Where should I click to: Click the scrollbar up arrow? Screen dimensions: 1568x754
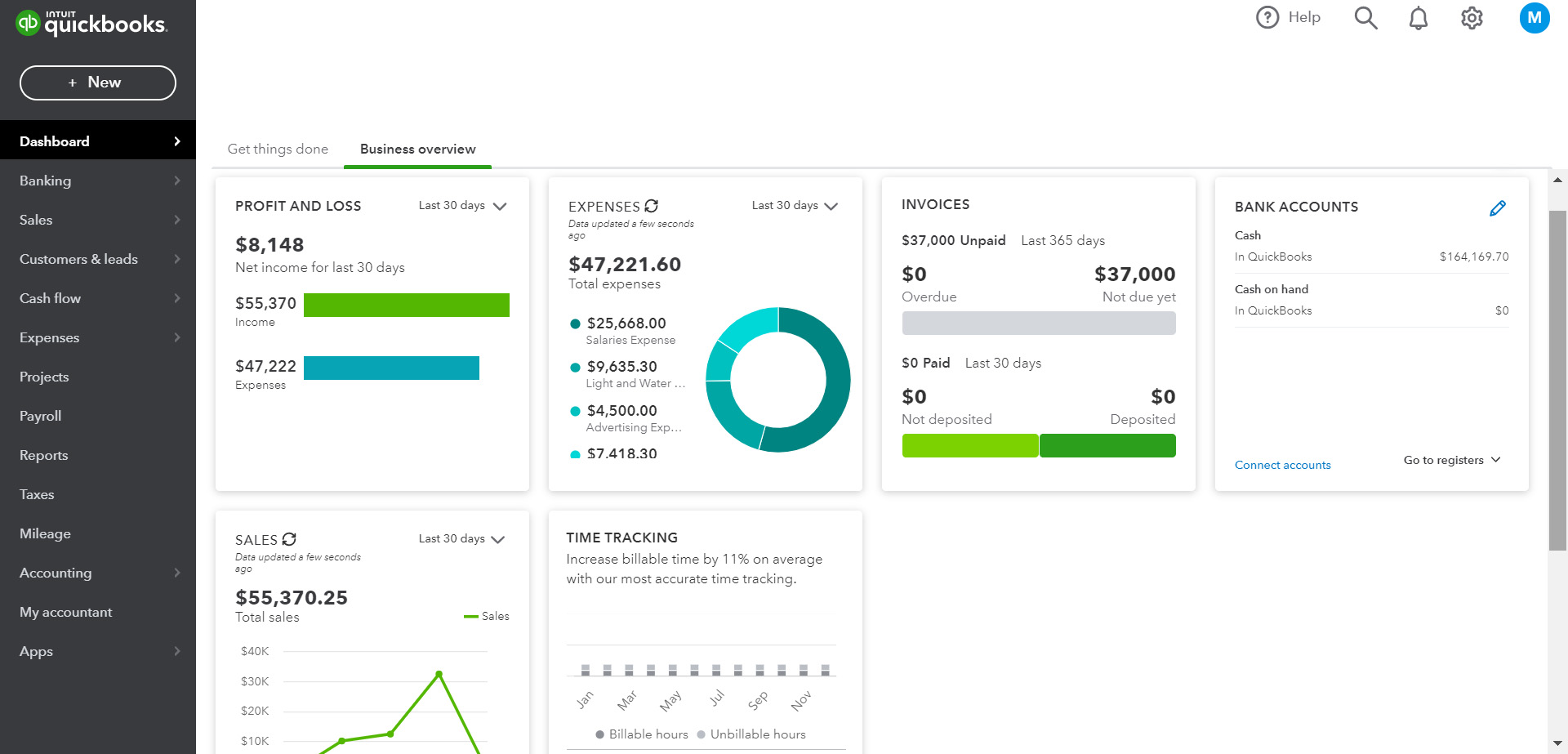pyautogui.click(x=1557, y=180)
